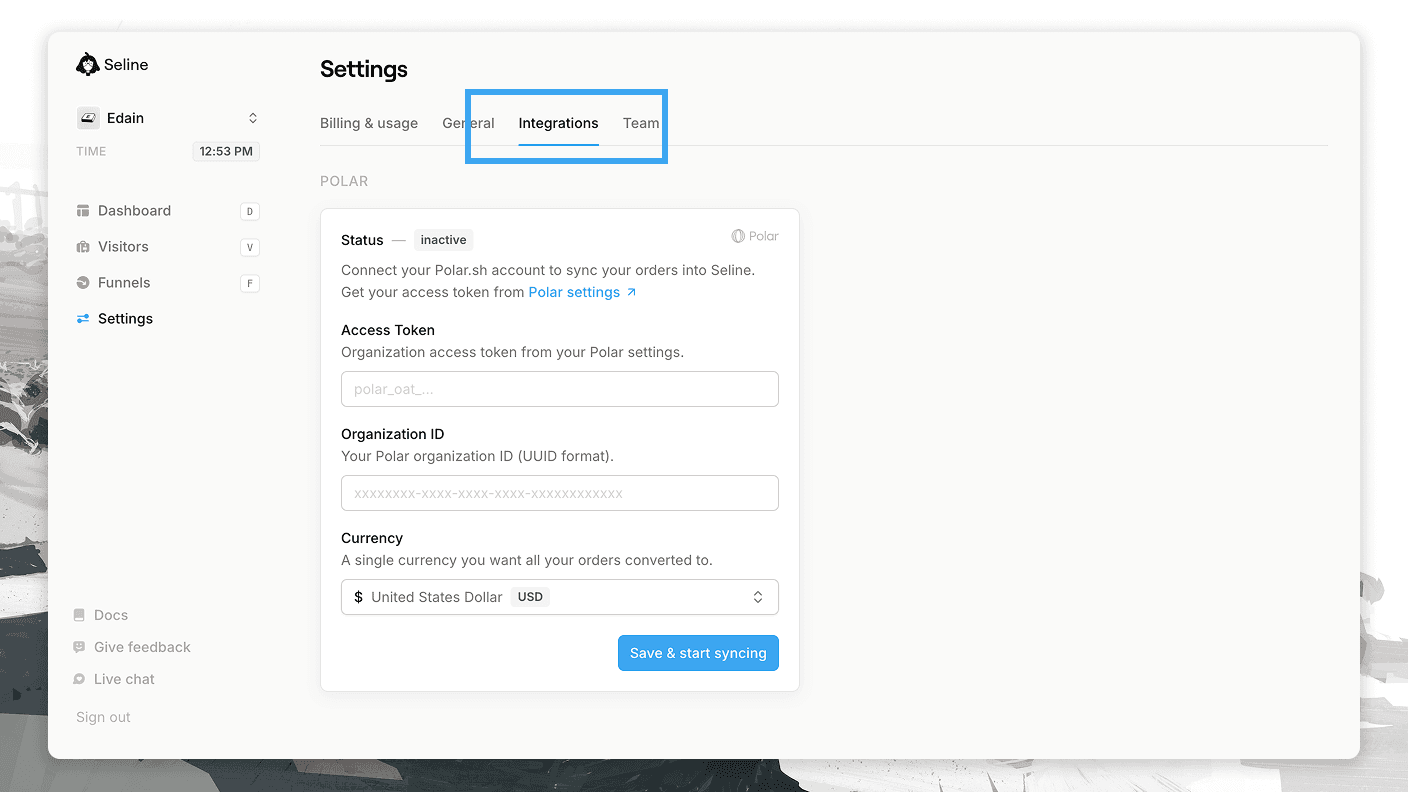Click the inactive status badge
The width and height of the screenshot is (1408, 792).
tap(443, 240)
